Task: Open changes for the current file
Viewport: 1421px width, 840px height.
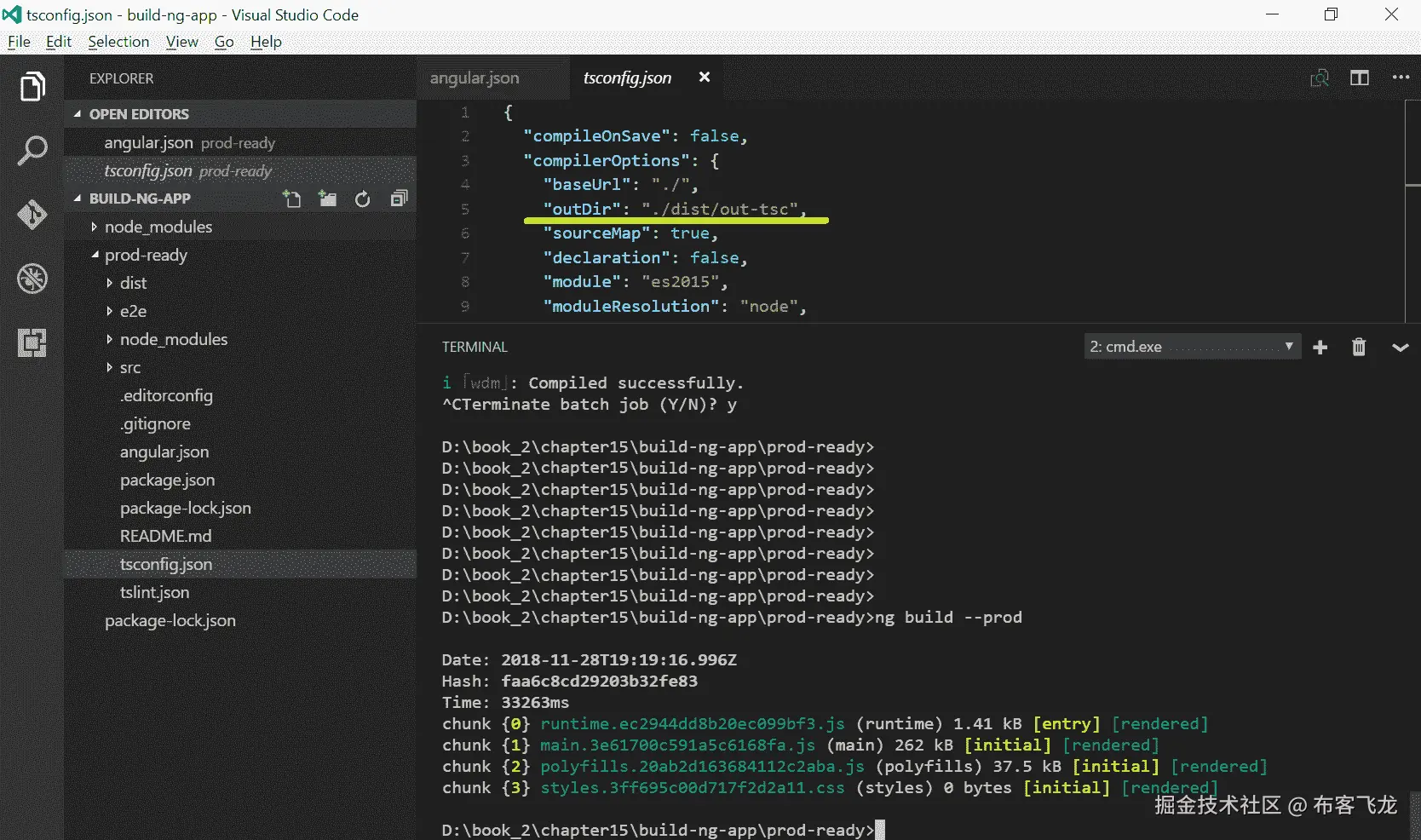Action: (1320, 78)
